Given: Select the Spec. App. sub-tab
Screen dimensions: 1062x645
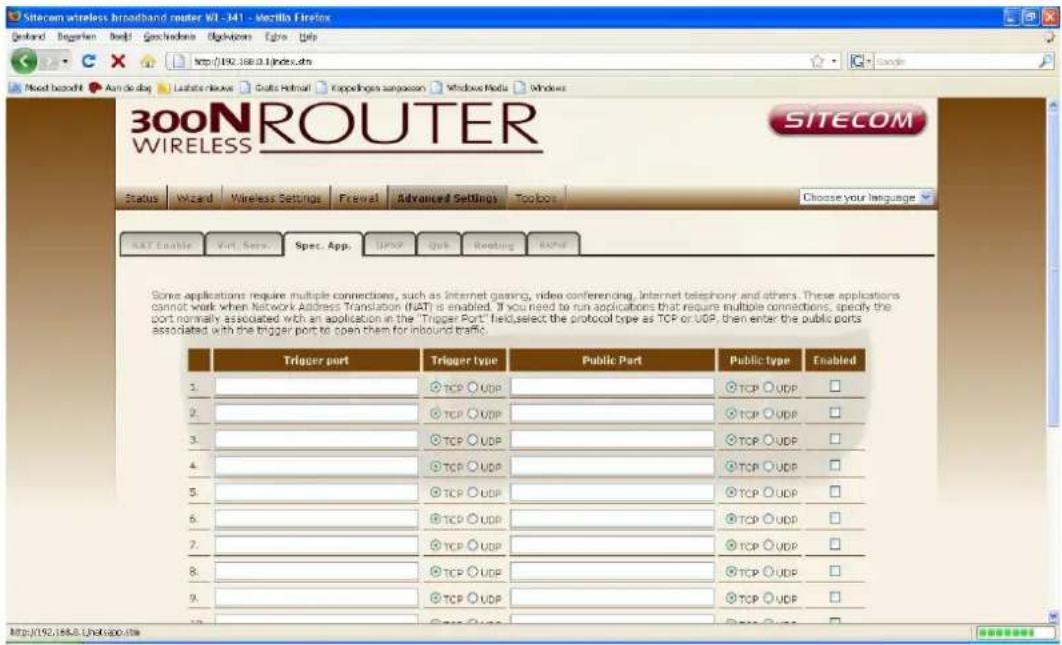Looking at the screenshot, I should pyautogui.click(x=323, y=245).
